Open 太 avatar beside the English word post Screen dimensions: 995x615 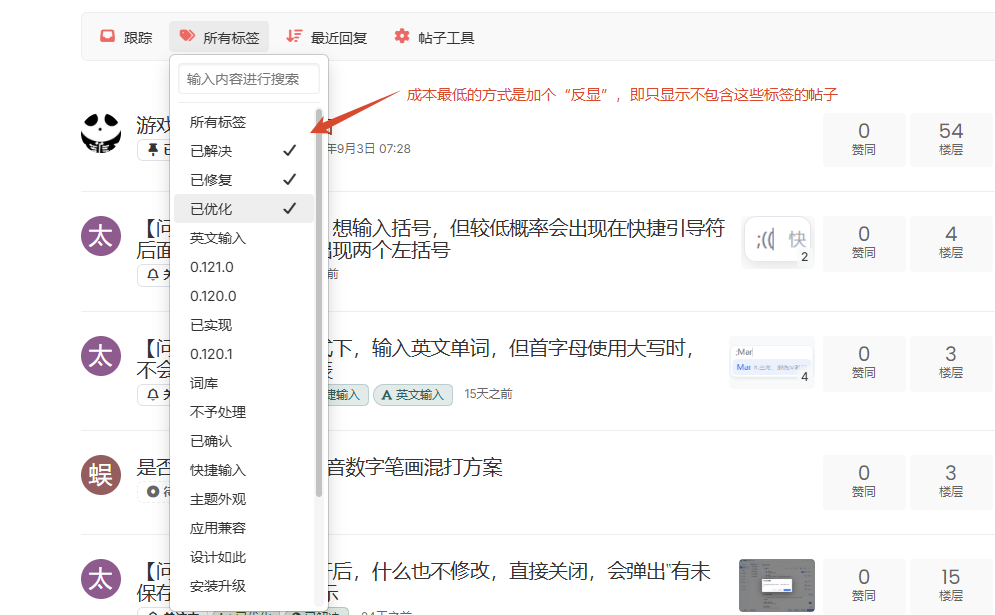pyautogui.click(x=101, y=356)
